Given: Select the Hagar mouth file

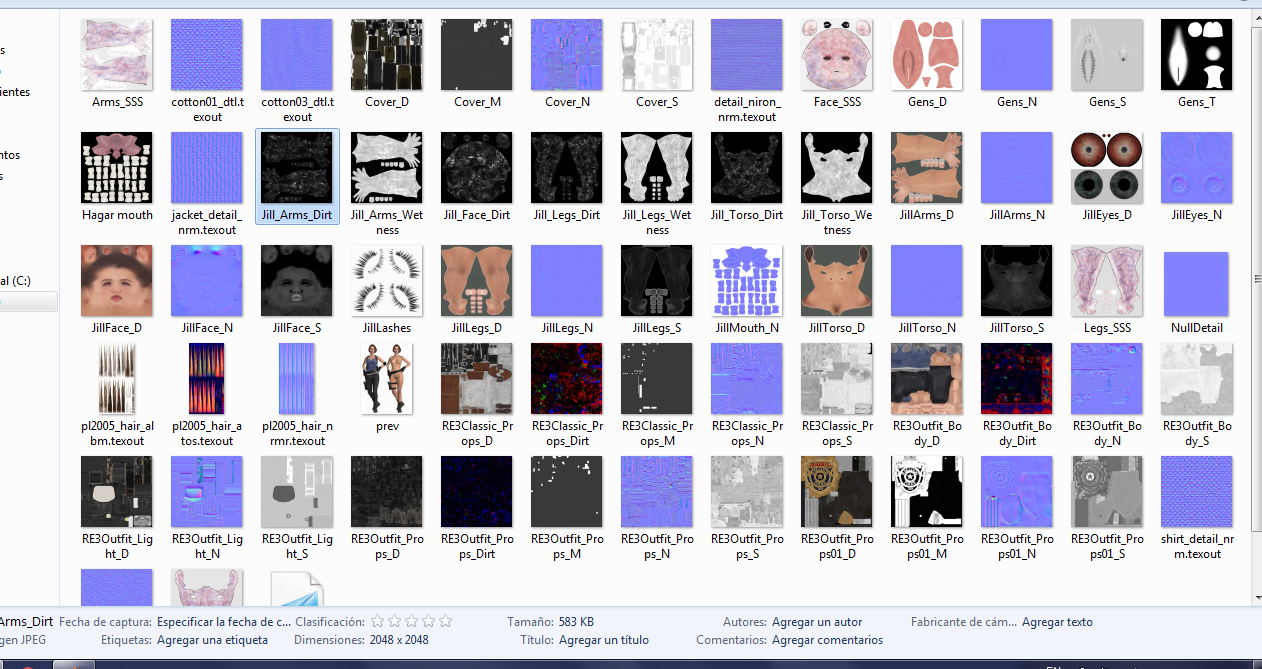Looking at the screenshot, I should tap(117, 168).
